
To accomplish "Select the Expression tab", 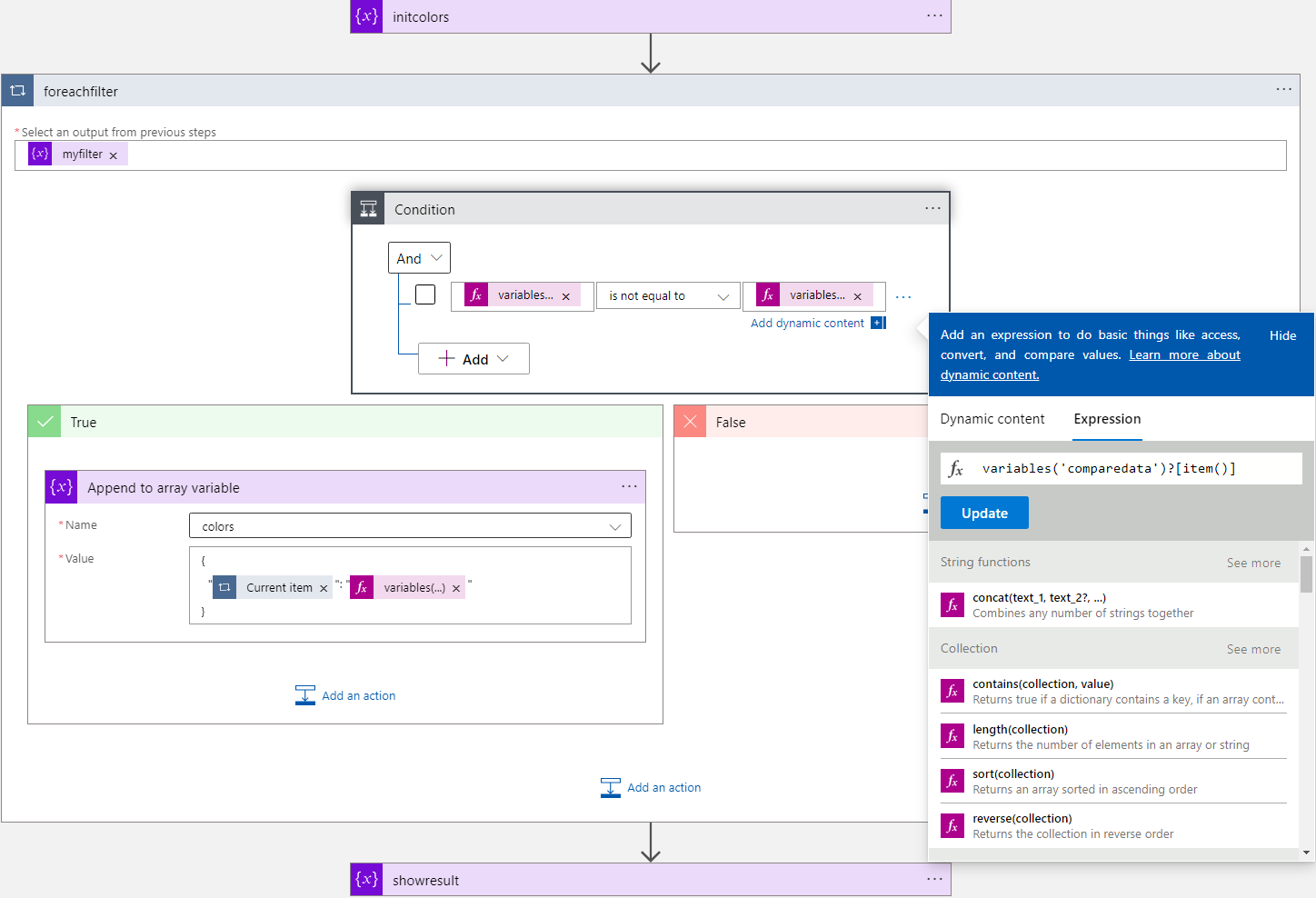I will point(1106,419).
